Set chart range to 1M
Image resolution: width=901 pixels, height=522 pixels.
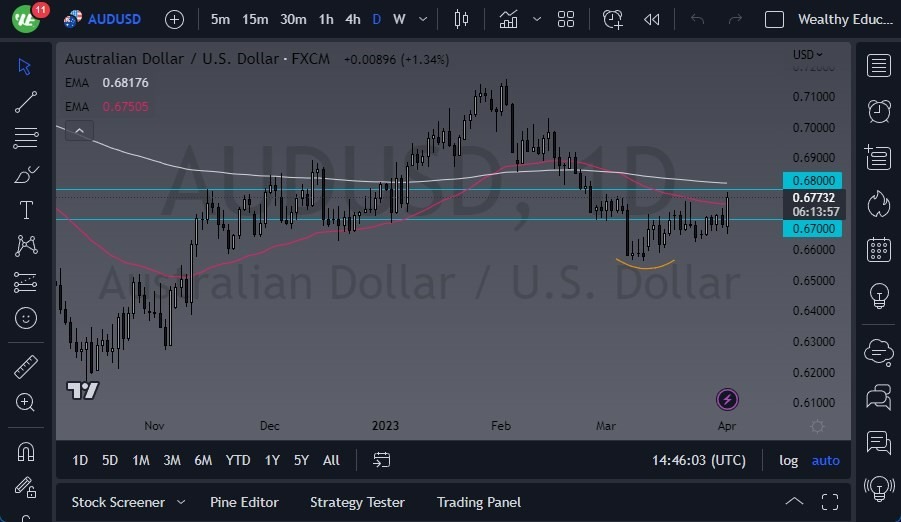coord(141,460)
